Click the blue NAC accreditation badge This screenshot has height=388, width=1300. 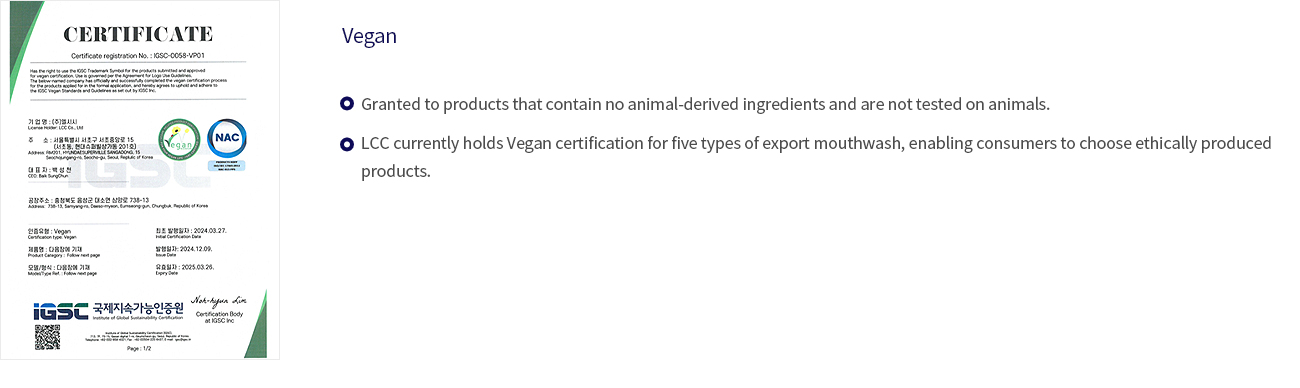tap(227, 142)
